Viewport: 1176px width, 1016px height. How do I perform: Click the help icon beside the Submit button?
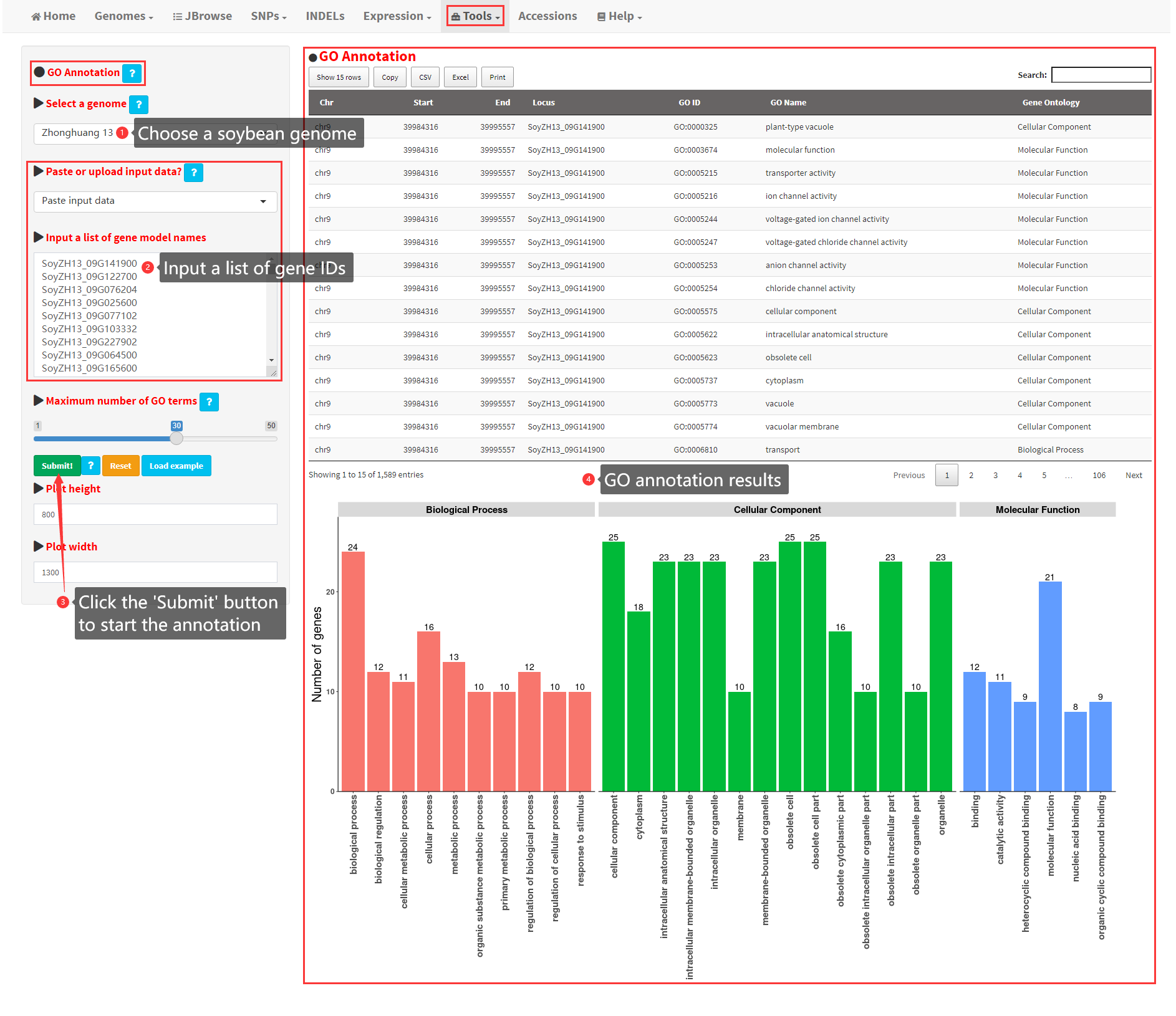click(x=91, y=466)
